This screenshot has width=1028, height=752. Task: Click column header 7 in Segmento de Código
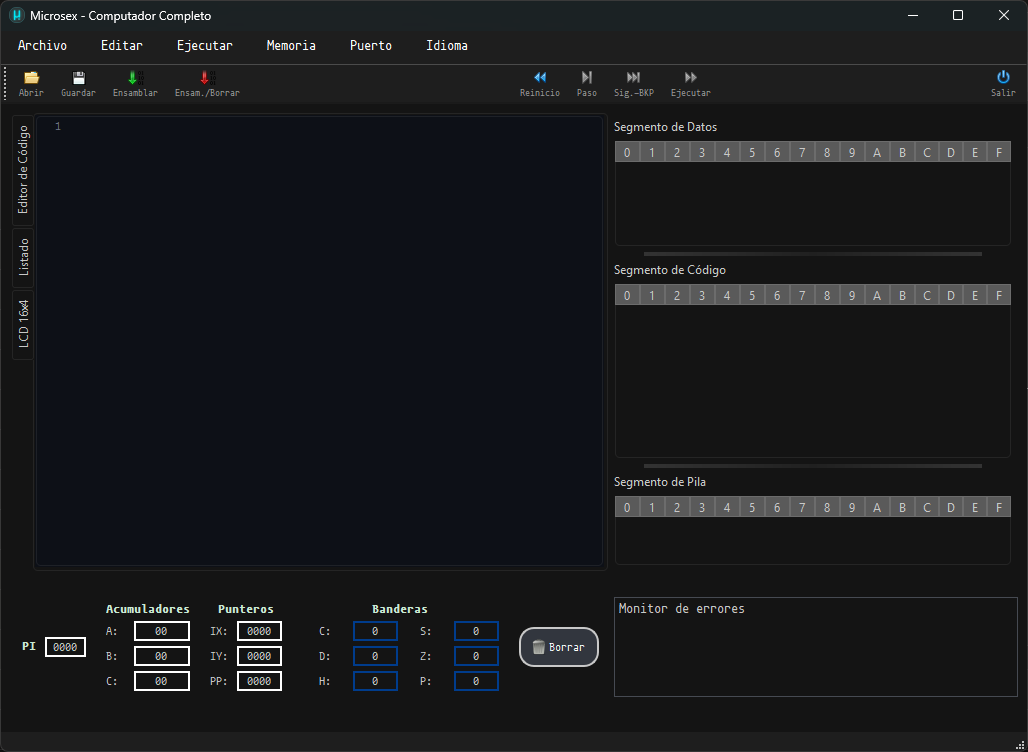coord(802,296)
